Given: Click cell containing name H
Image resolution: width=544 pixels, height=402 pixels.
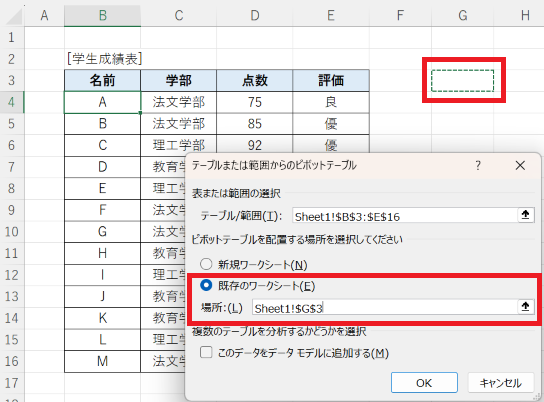Looking at the screenshot, I should point(102,253).
